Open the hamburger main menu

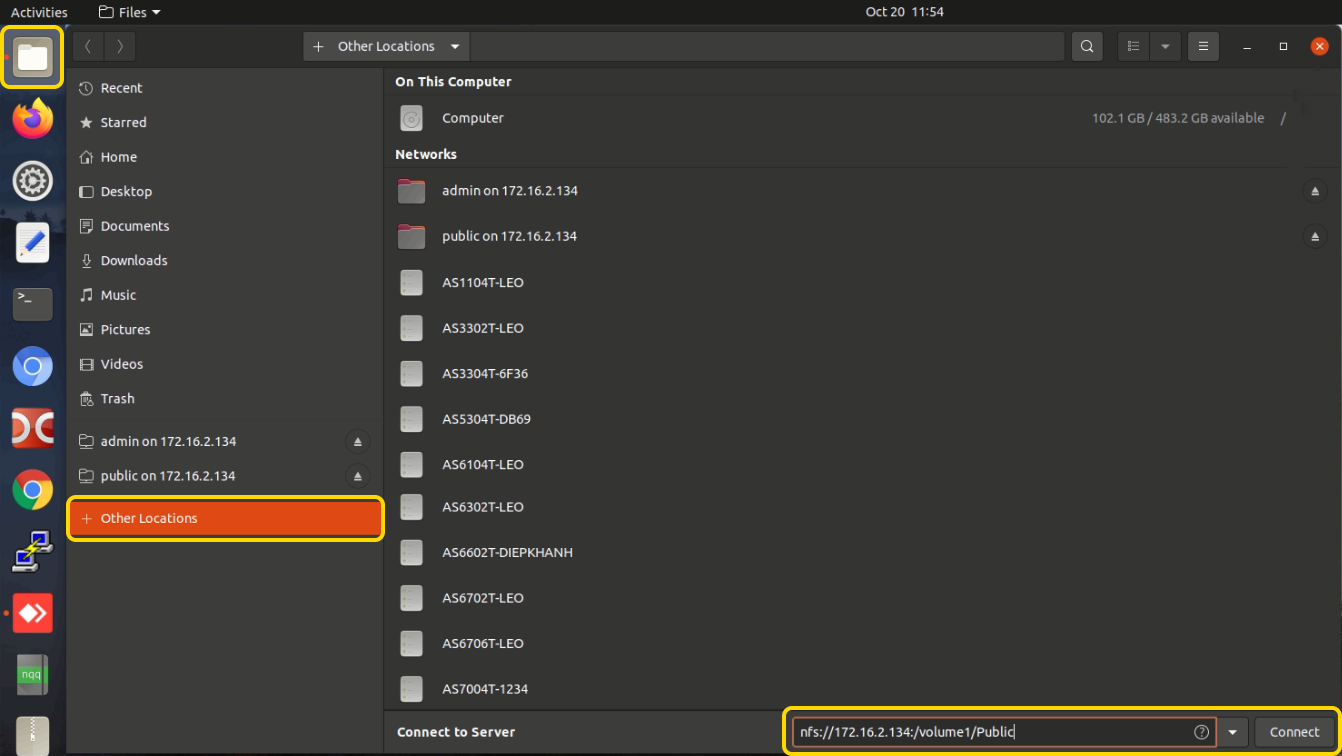pos(1203,46)
